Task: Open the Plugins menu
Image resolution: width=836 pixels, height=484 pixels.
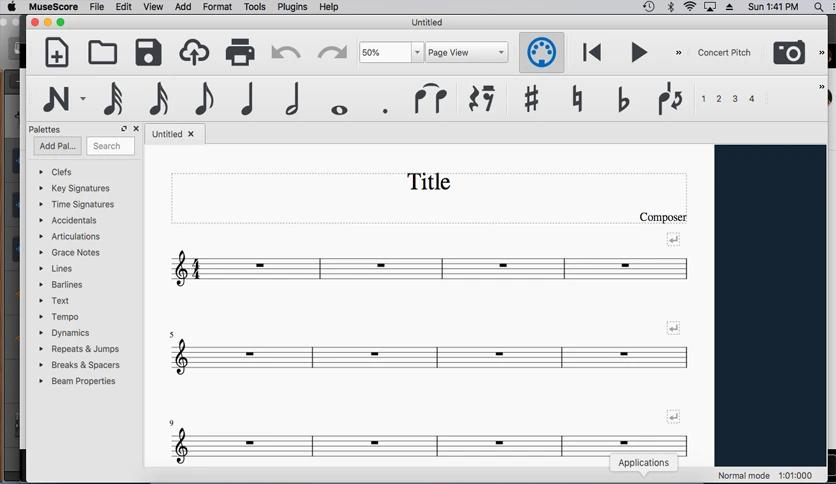Action: 292,7
